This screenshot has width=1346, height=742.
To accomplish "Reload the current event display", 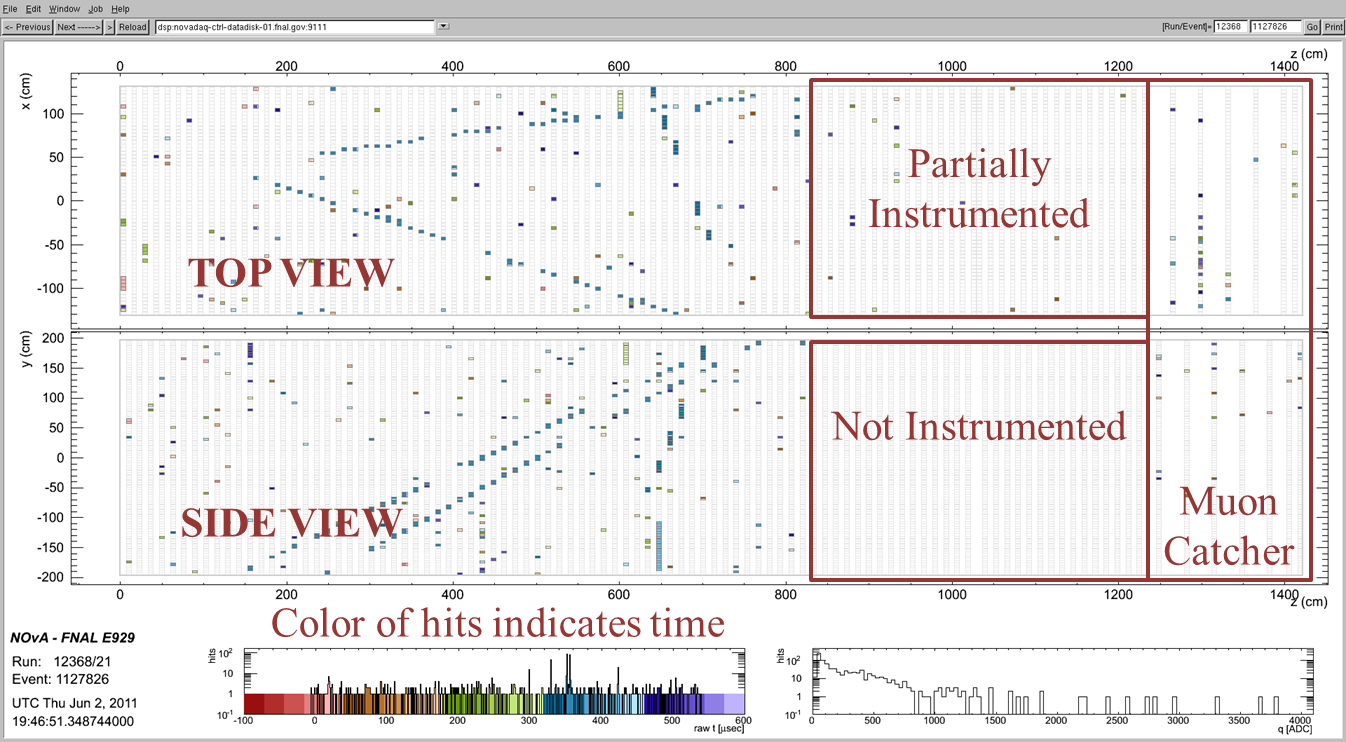I will (x=133, y=27).
